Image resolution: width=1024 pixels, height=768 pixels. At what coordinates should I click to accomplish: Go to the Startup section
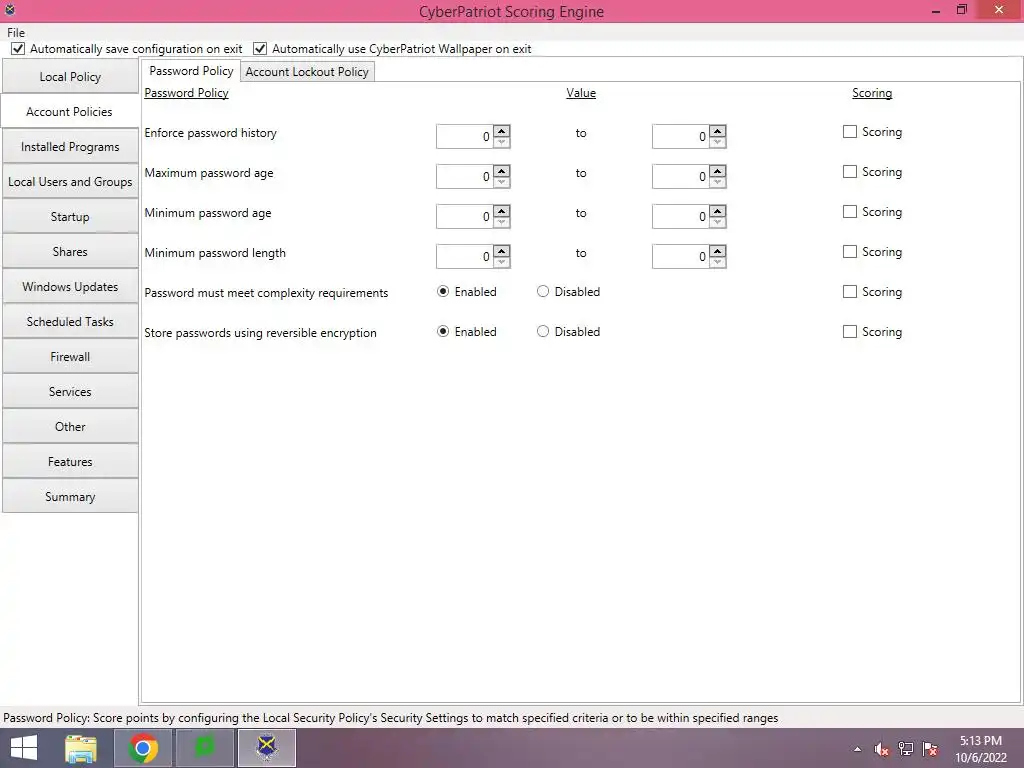(x=70, y=217)
